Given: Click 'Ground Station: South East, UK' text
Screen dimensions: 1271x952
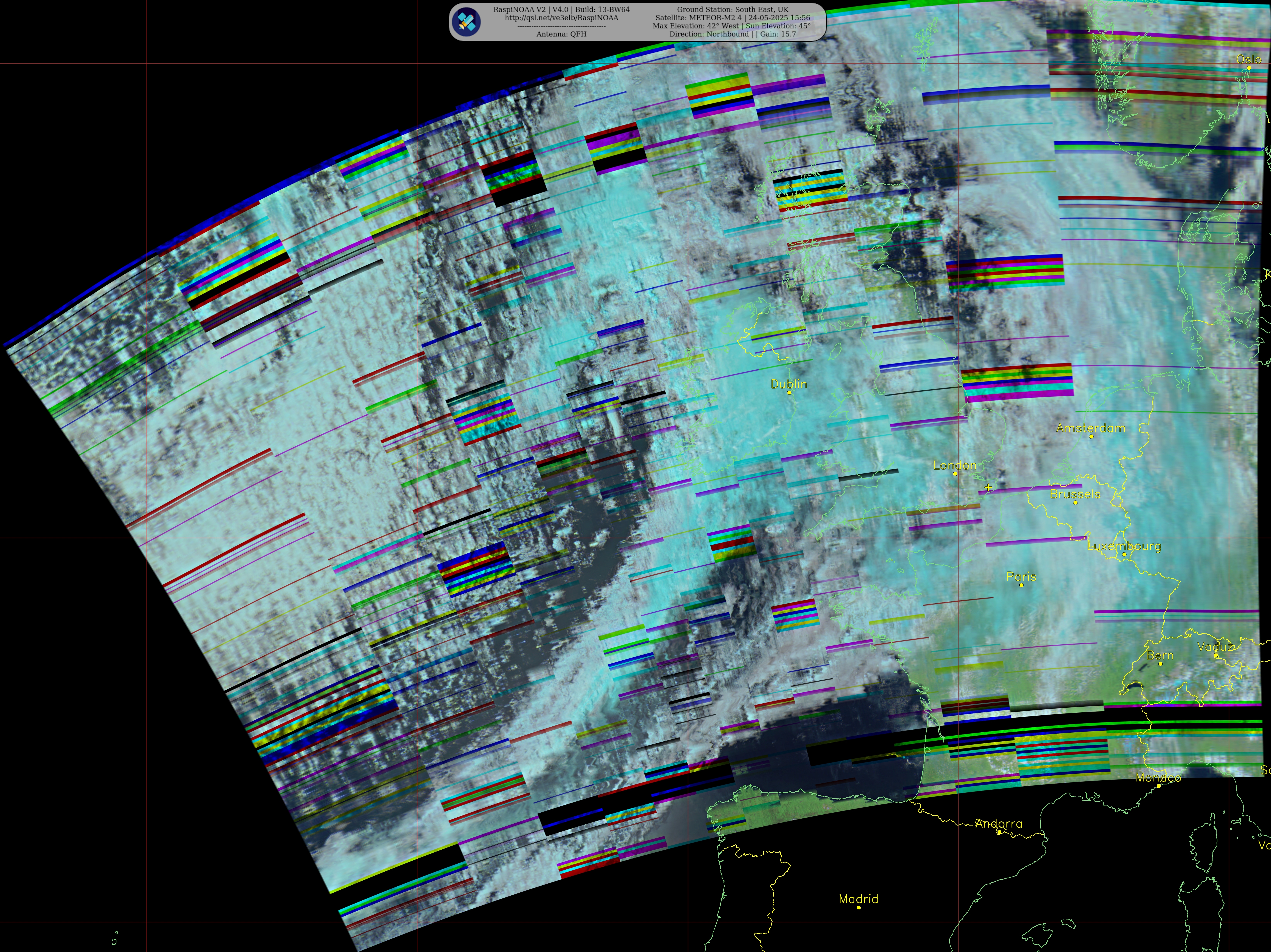Looking at the screenshot, I should [x=733, y=10].
